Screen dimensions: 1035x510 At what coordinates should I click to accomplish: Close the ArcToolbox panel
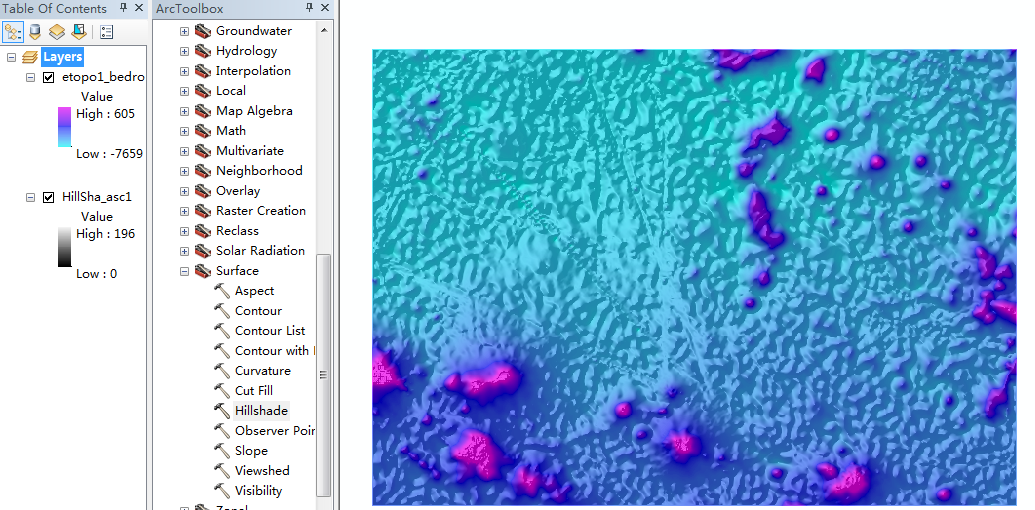(x=325, y=8)
